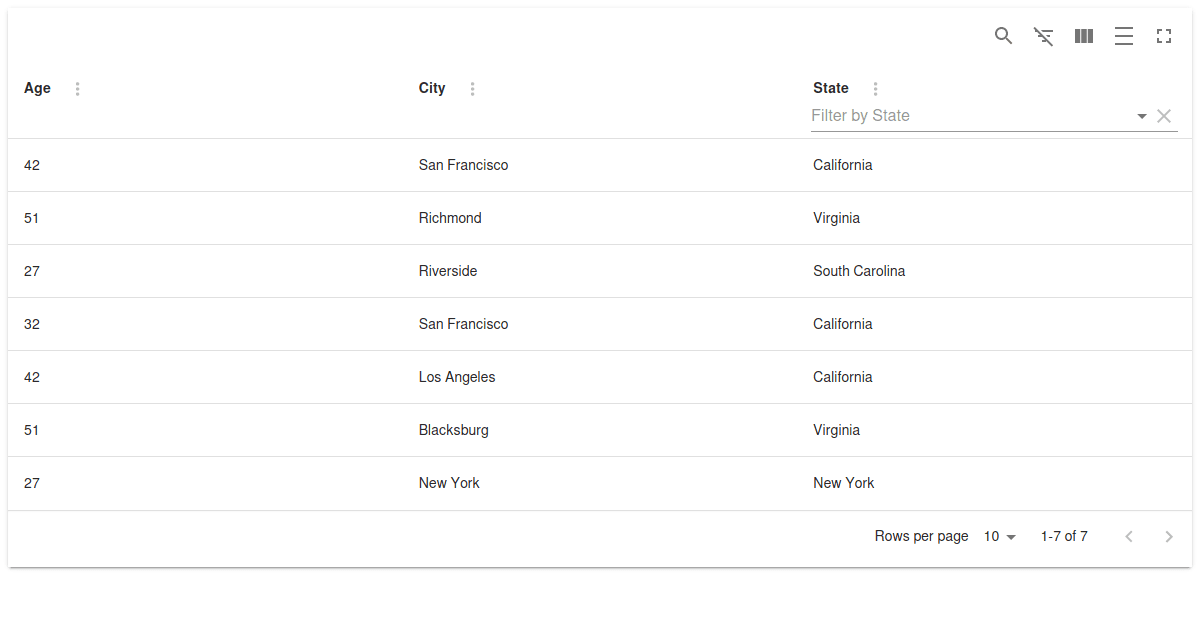Click the Los Angeles cell
The image size is (1200, 630).
[457, 377]
